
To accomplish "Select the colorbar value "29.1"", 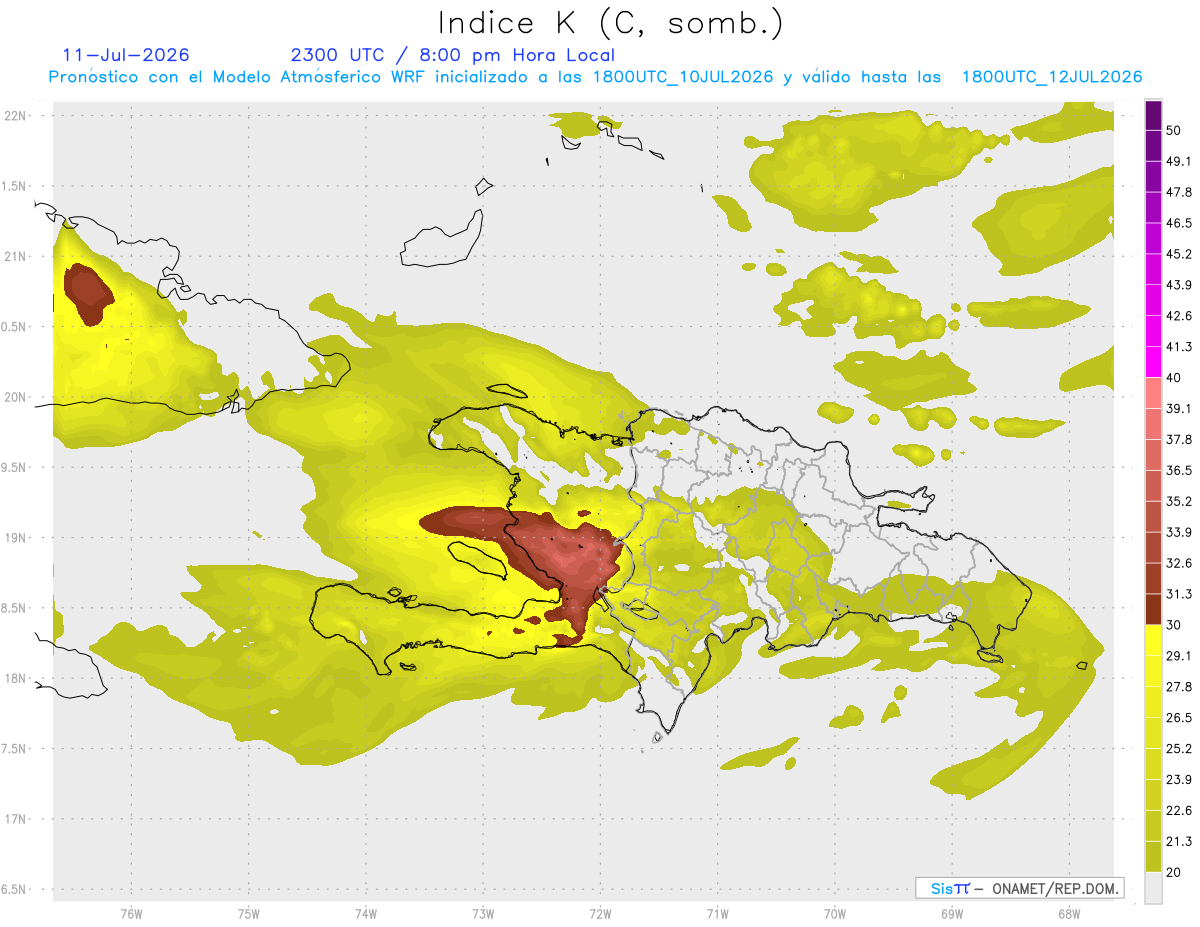I will 1179,656.
